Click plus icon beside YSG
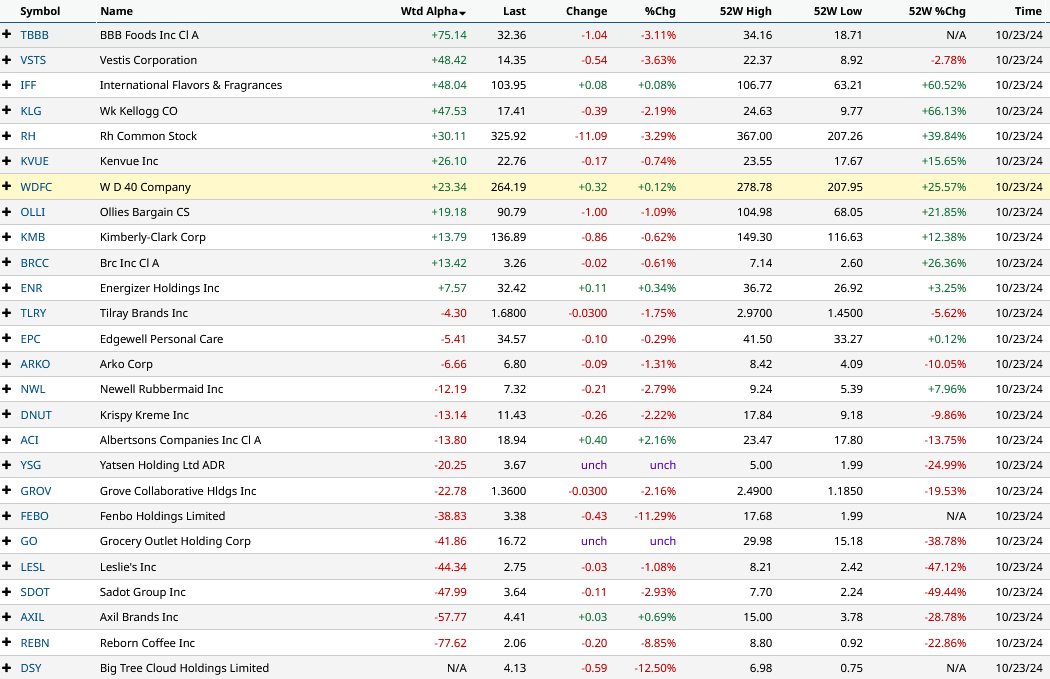Viewport: 1050px width, 679px height. tap(7, 465)
